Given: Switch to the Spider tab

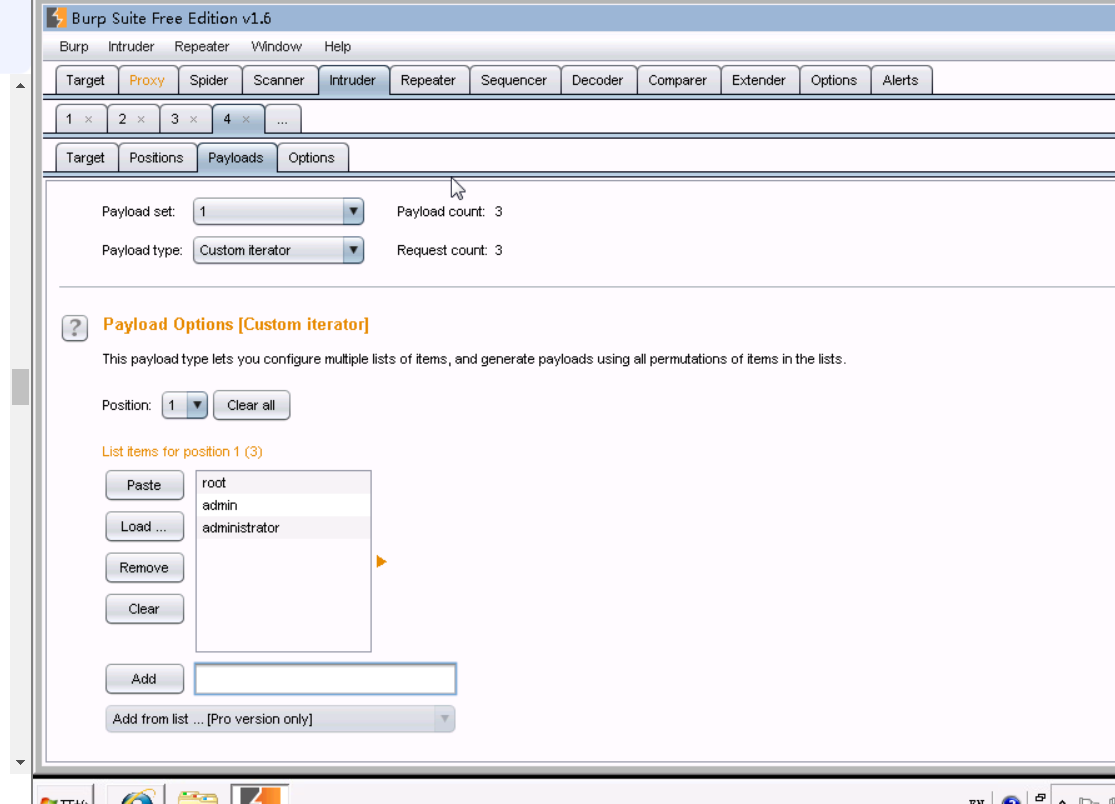Looking at the screenshot, I should point(209,80).
